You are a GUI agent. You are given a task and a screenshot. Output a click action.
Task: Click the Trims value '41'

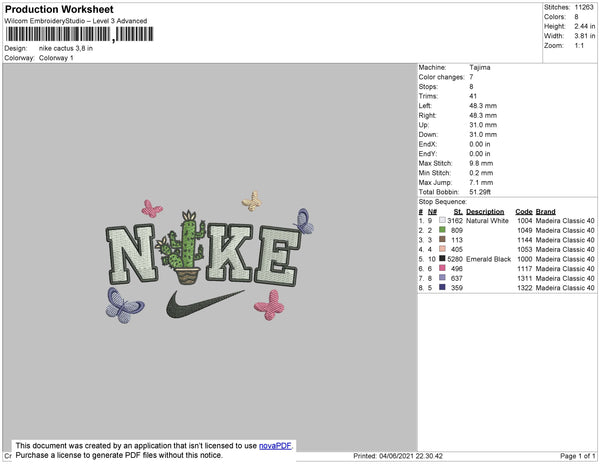coord(473,96)
